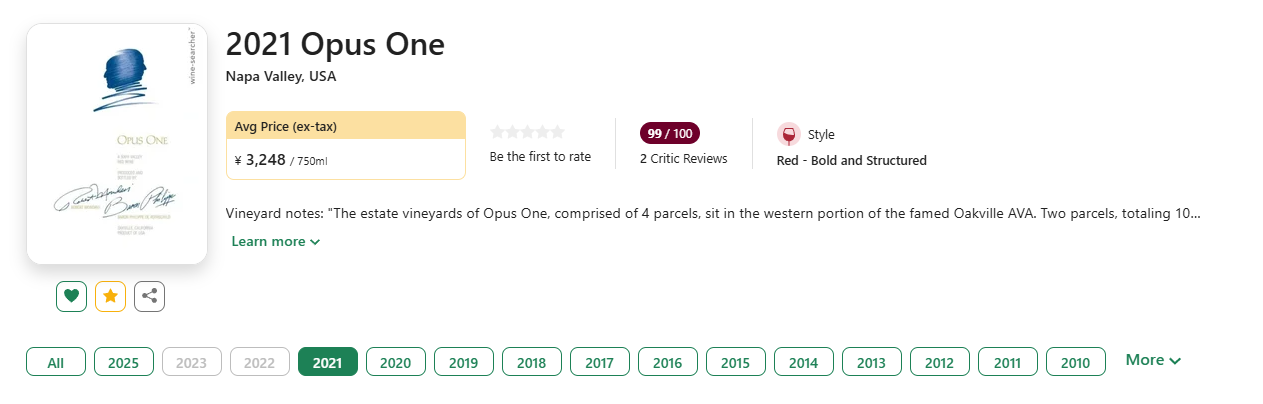Click the green heart favorite icon
1263x404 pixels.
point(71,296)
